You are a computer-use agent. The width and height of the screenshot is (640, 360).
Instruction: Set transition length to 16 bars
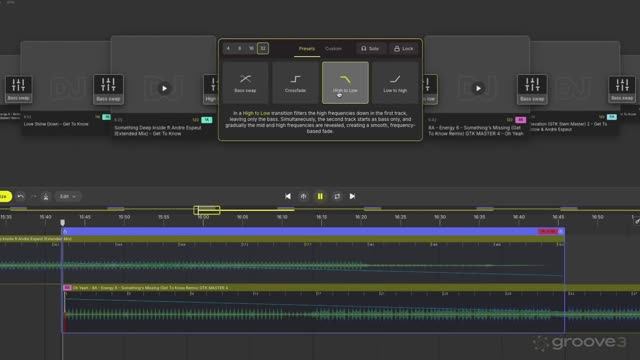point(251,49)
